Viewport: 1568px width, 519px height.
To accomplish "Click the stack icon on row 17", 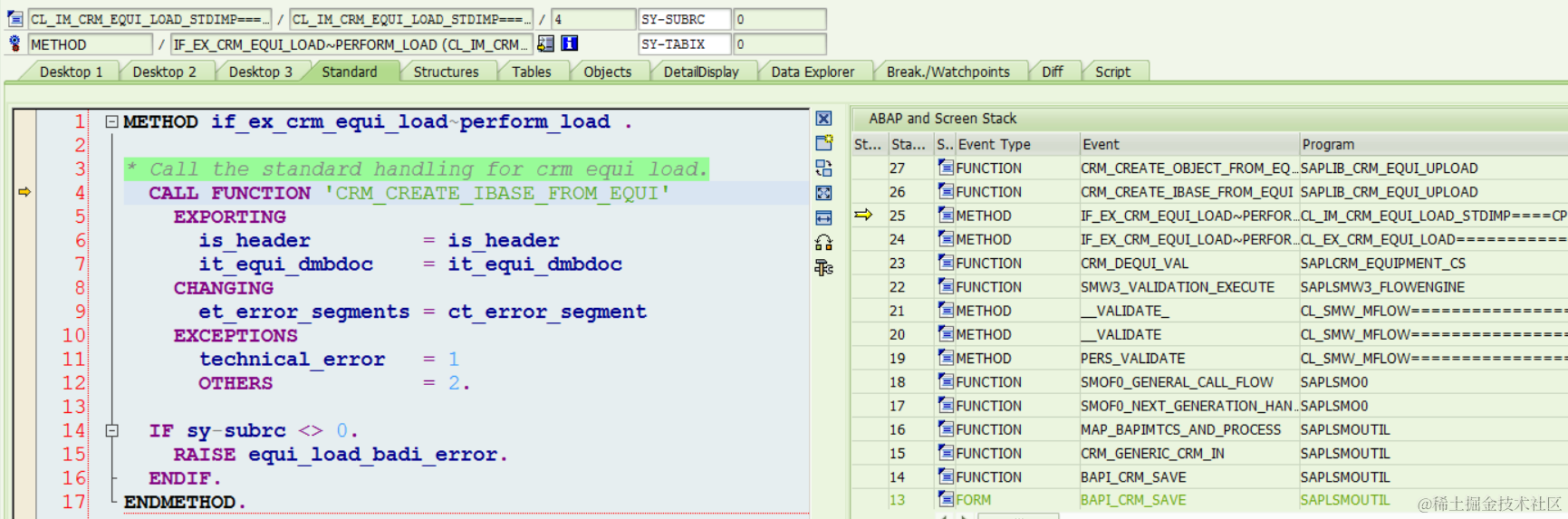I will point(946,405).
